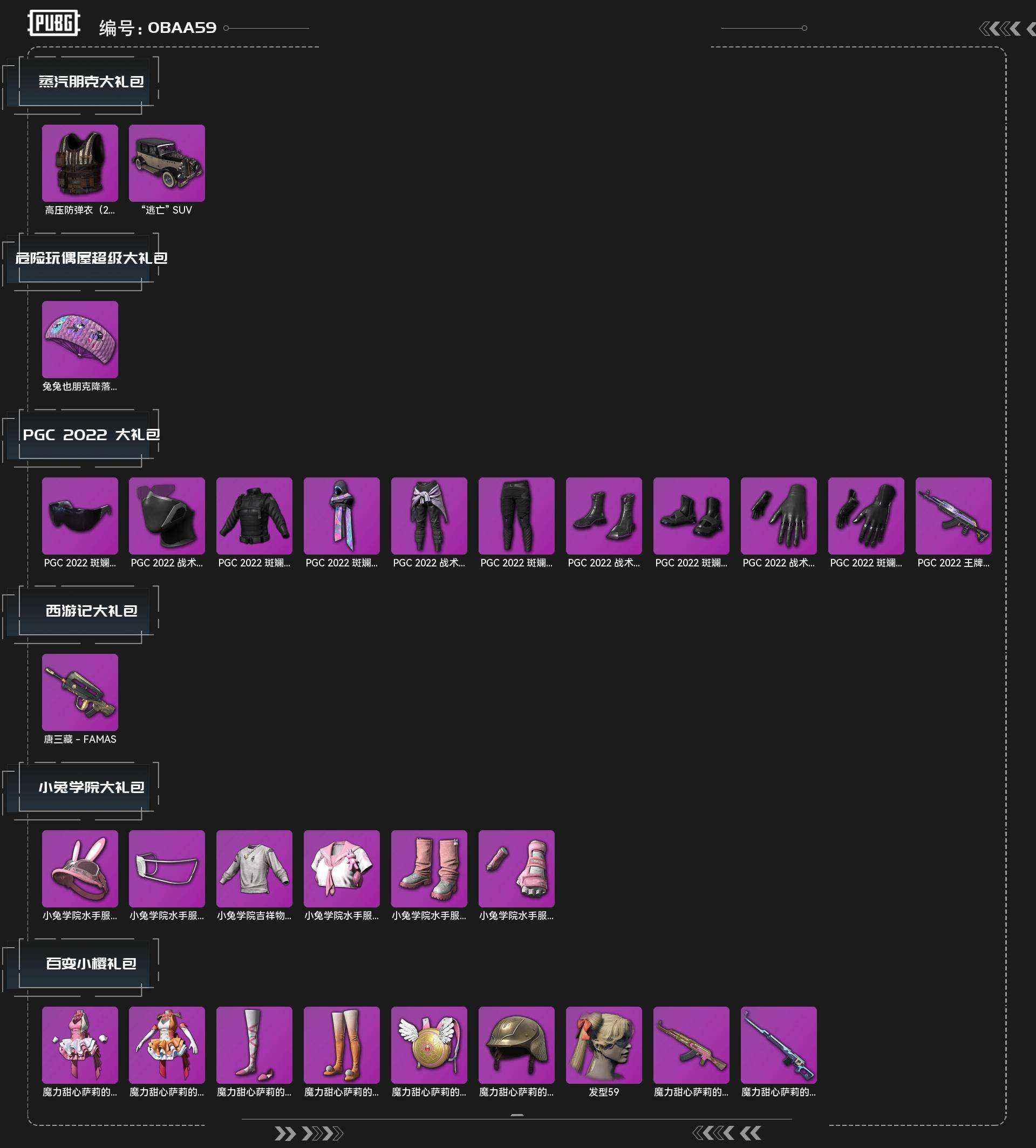This screenshot has width=1036, height=1148.
Task: Select the pink AKM weapon skin
Action: [x=691, y=1045]
